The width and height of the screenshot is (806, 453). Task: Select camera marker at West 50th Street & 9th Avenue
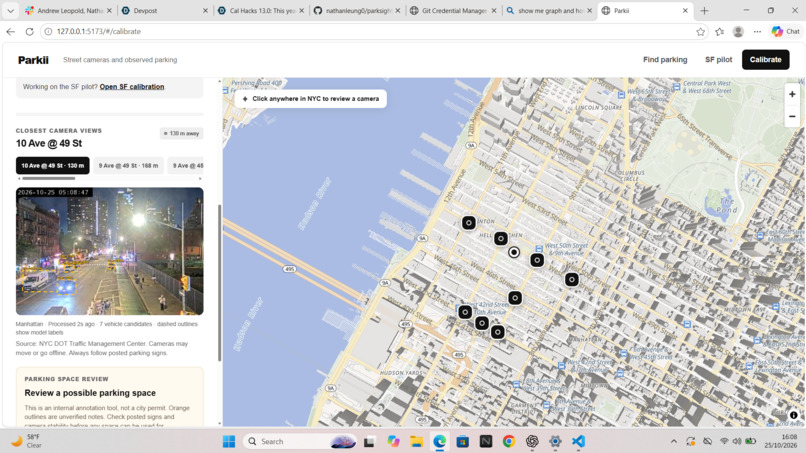point(537,260)
